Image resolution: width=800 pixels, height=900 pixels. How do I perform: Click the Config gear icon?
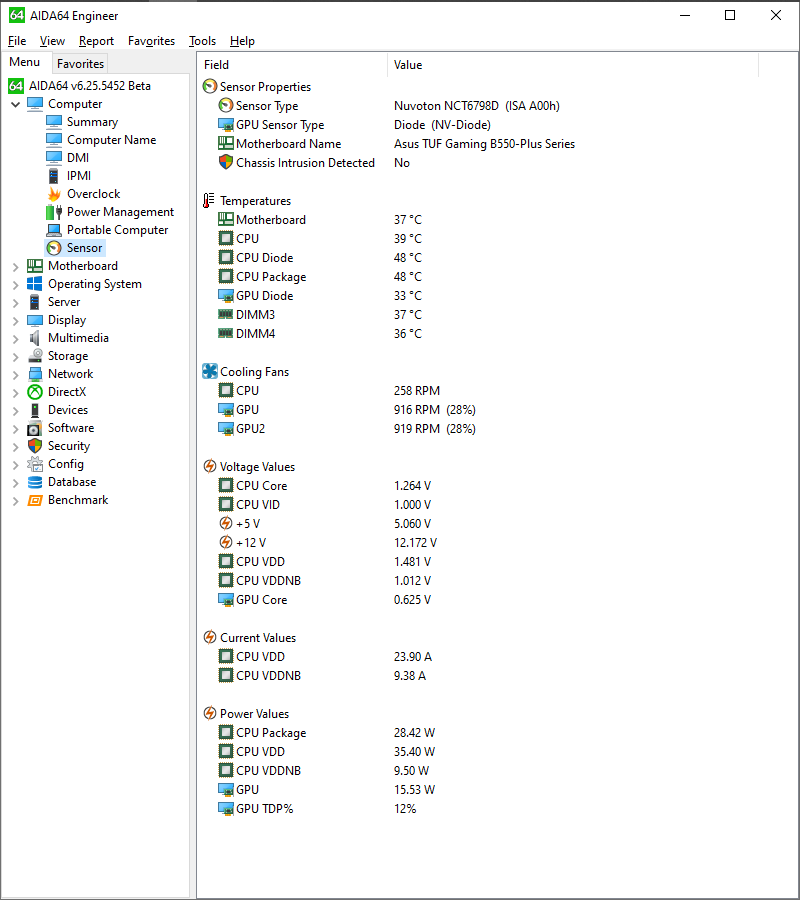35,464
